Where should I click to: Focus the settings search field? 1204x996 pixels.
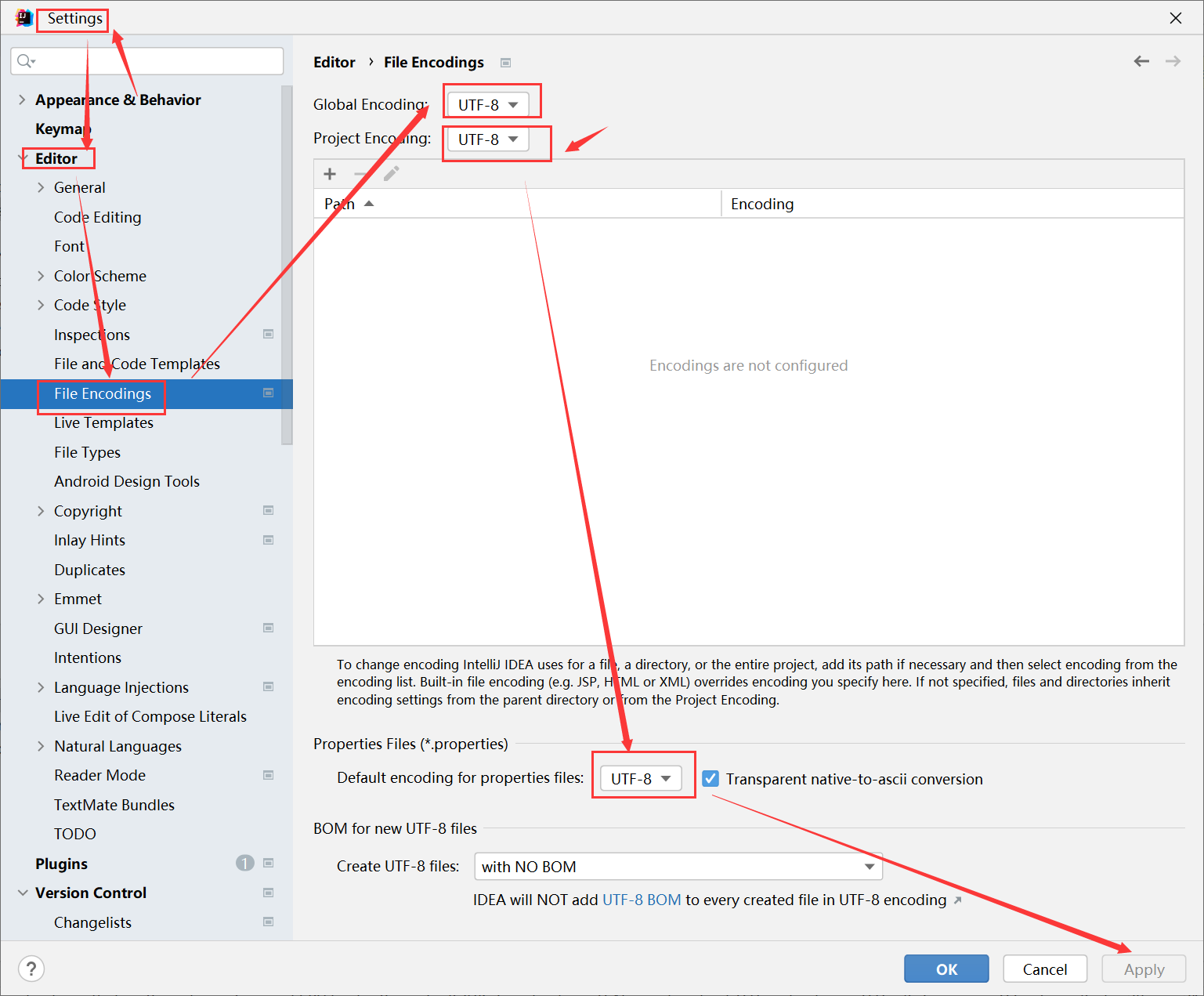pos(147,61)
